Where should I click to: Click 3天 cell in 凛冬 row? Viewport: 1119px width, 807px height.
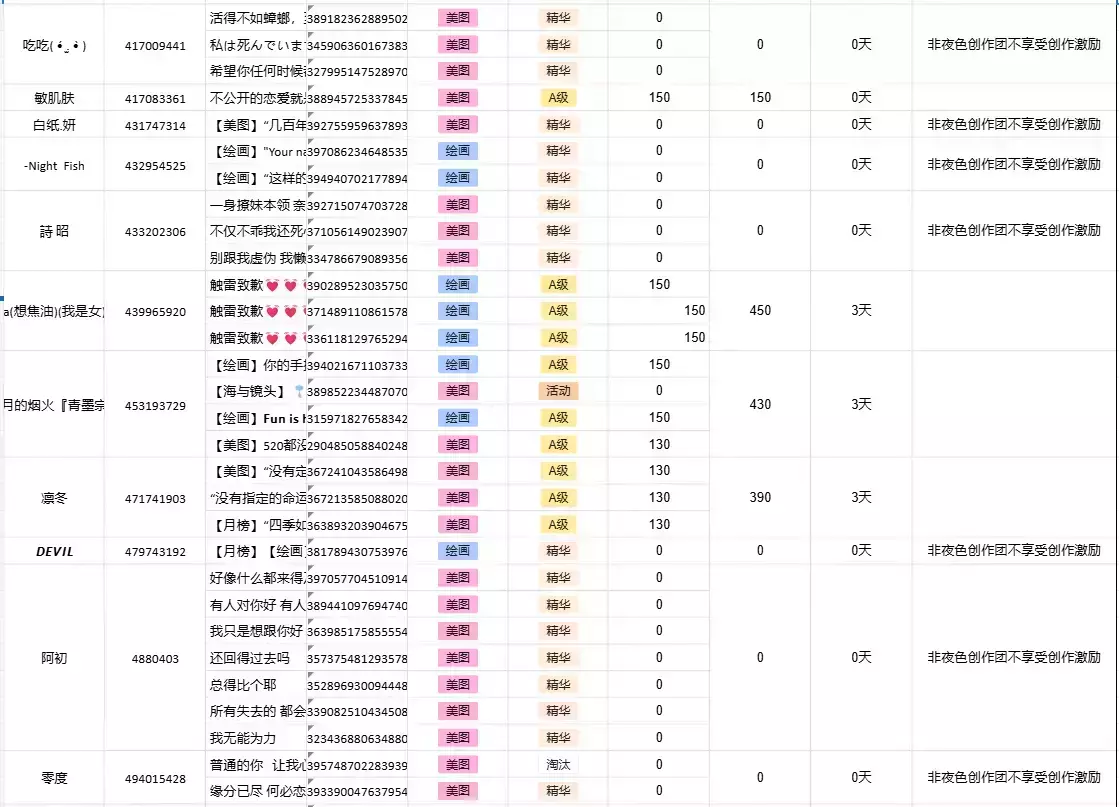pyautogui.click(x=861, y=497)
